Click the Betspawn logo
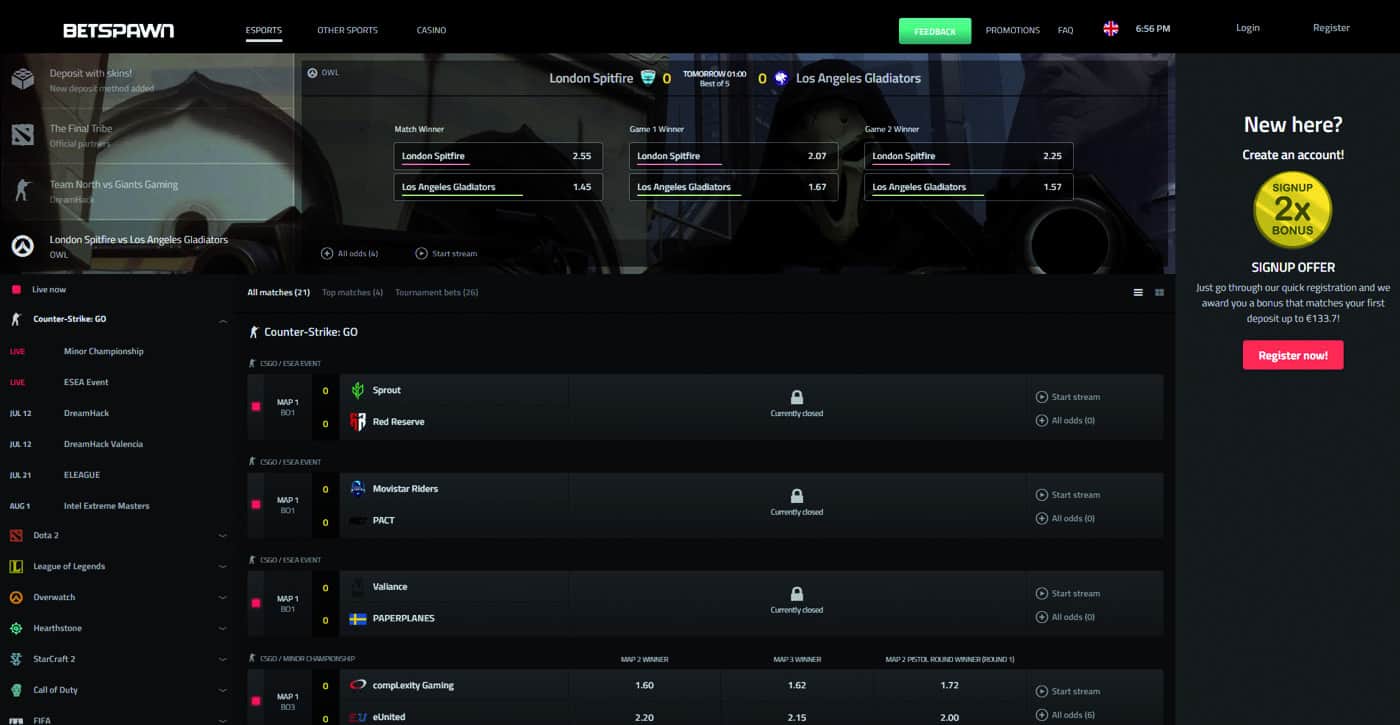1400x725 pixels. click(118, 30)
